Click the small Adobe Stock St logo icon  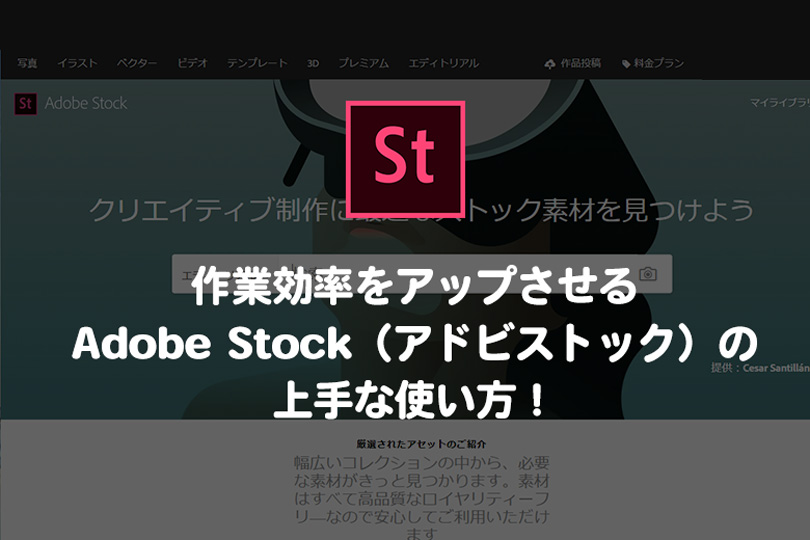[x=25, y=103]
